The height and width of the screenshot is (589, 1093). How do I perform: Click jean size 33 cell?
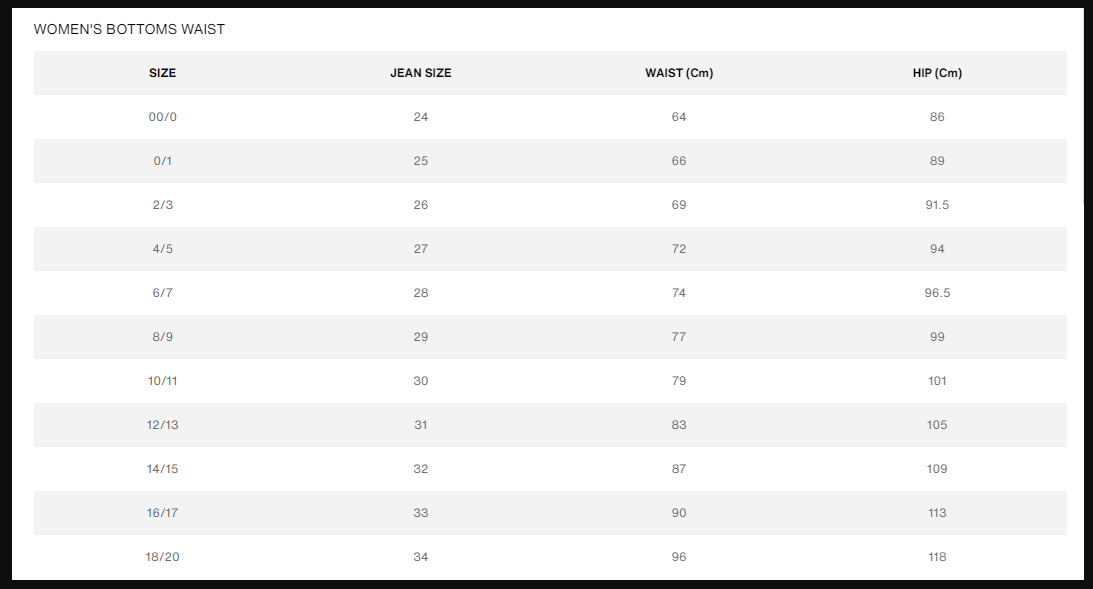[x=420, y=512]
